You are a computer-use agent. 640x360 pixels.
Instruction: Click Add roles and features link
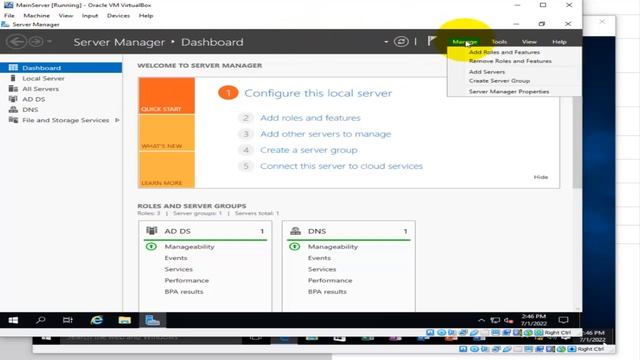[310, 118]
